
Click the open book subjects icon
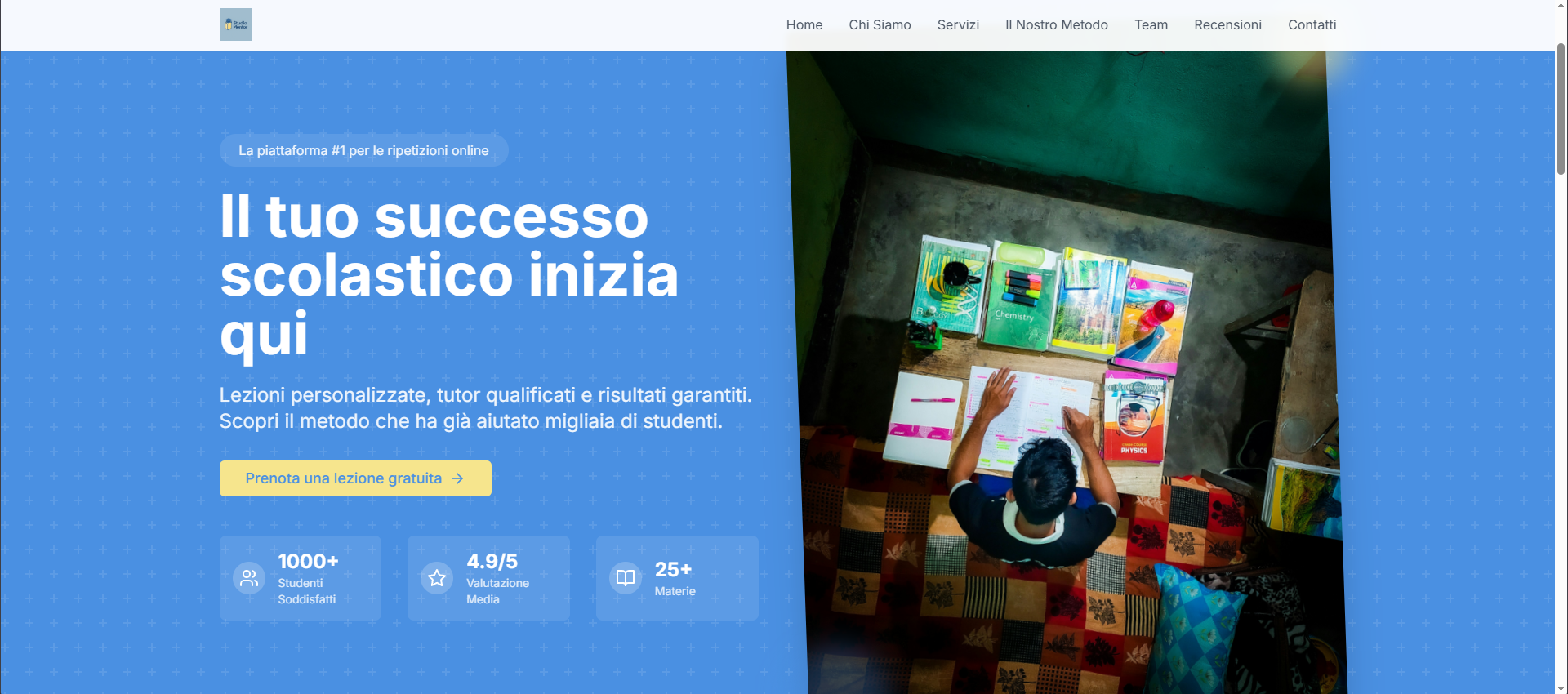626,578
